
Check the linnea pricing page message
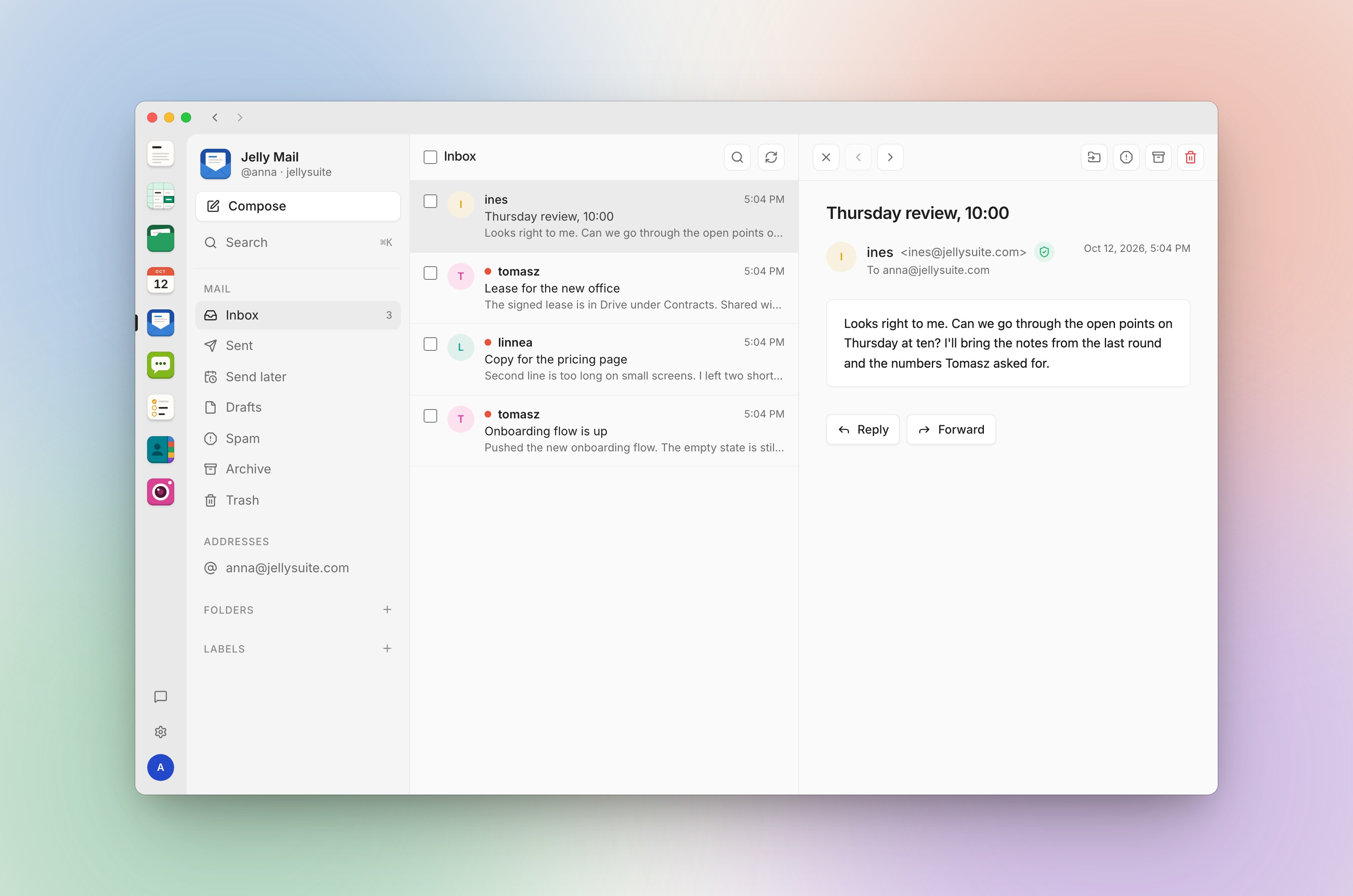tap(430, 344)
